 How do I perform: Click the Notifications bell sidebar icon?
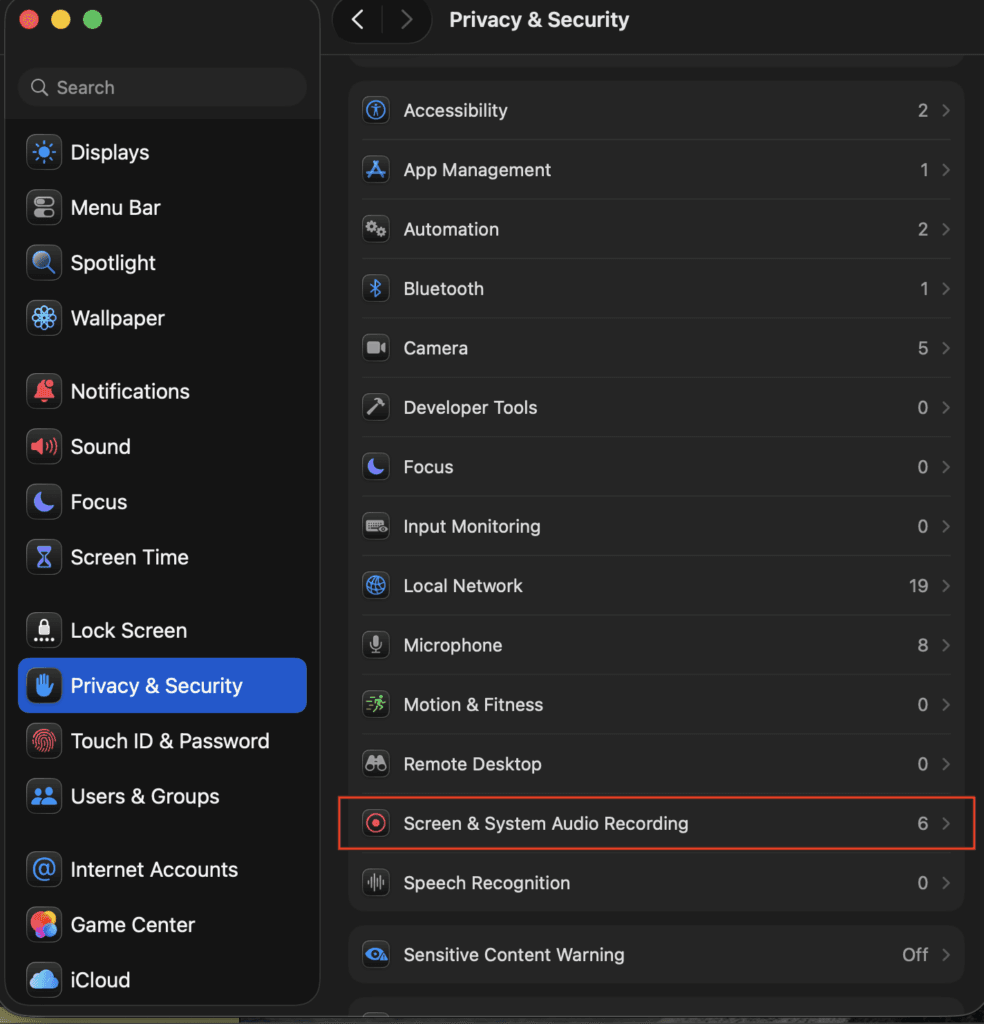44,391
